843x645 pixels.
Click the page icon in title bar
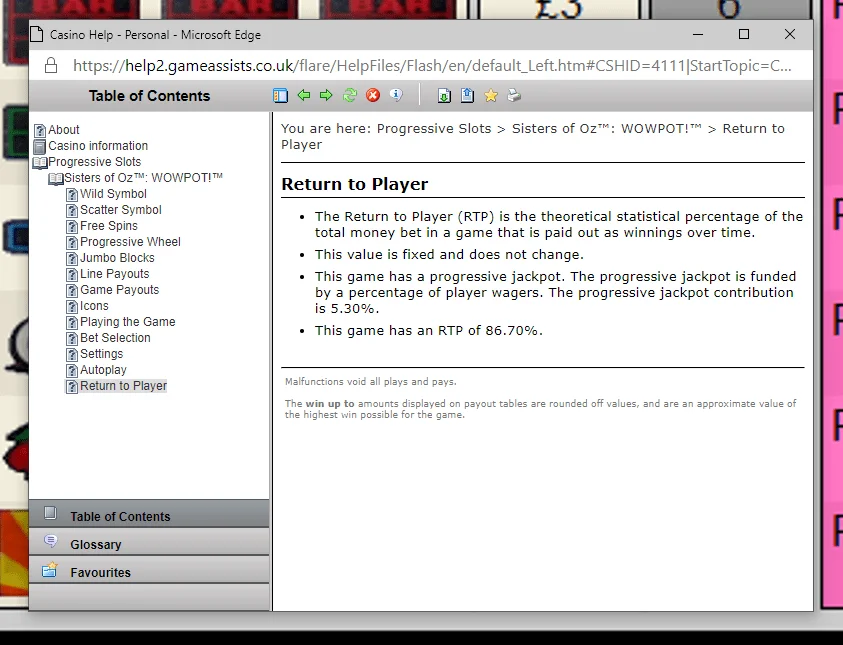coord(37,34)
